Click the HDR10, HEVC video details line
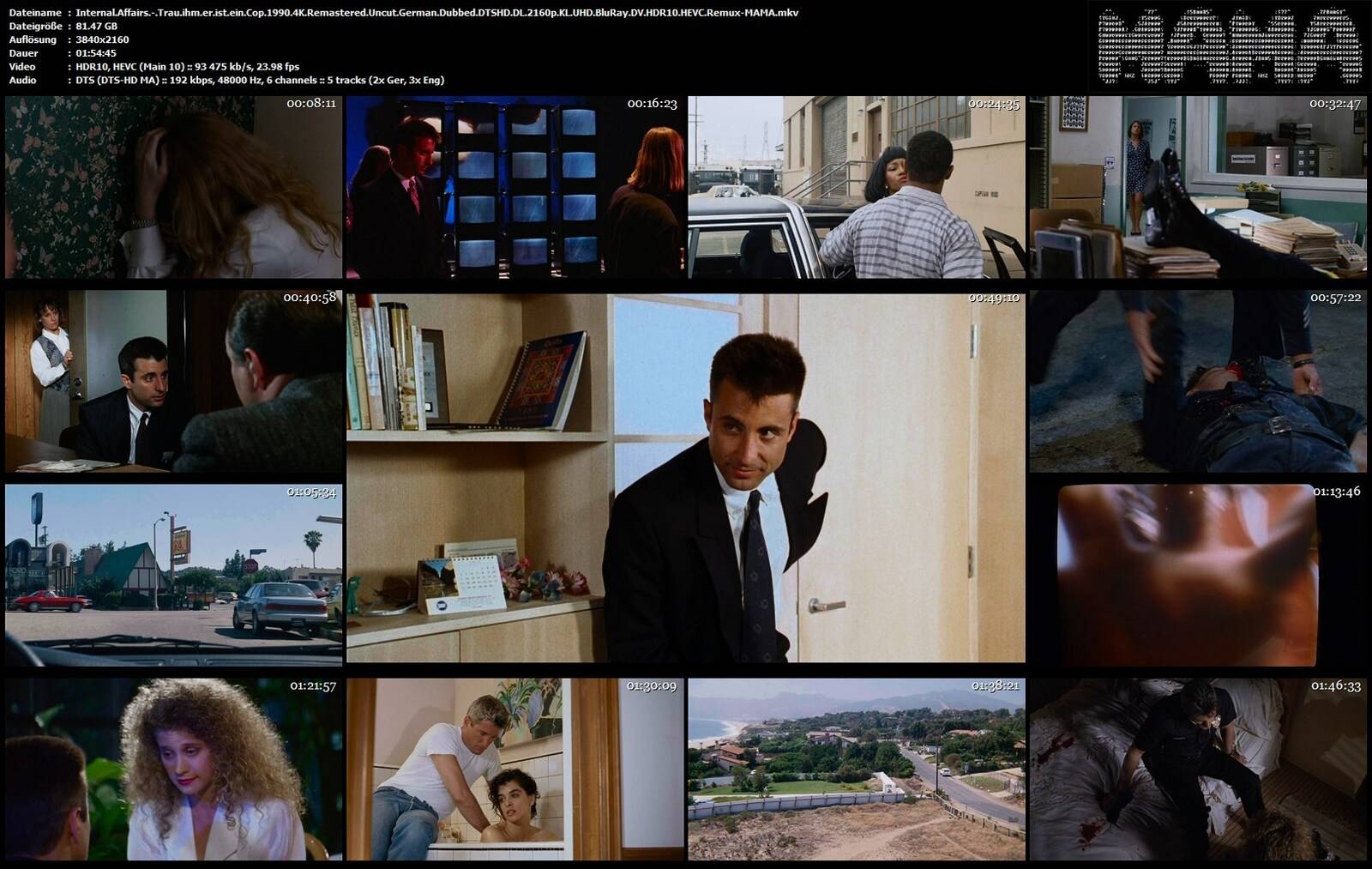 188,66
